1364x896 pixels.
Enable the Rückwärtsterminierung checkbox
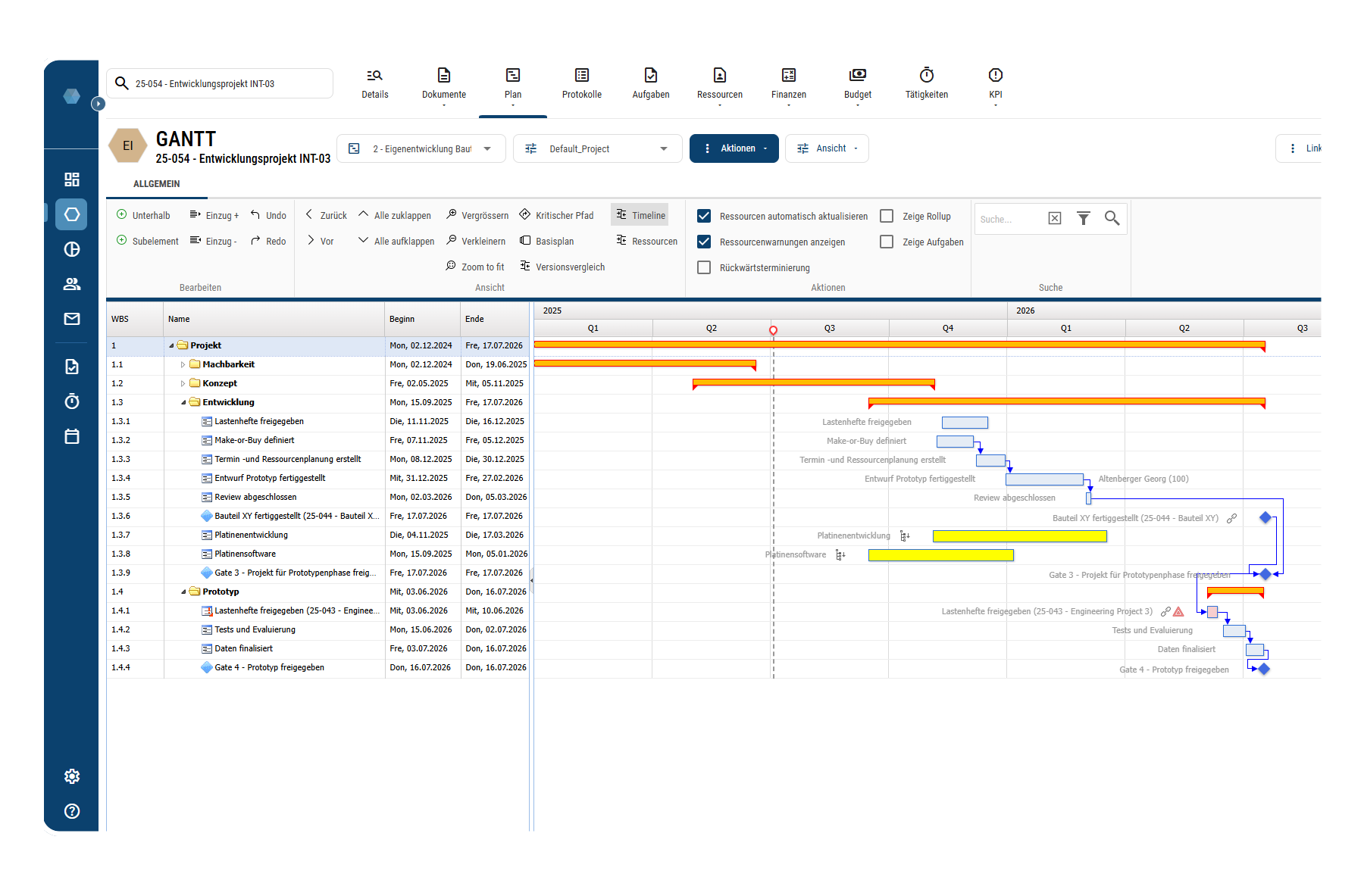[x=704, y=268]
